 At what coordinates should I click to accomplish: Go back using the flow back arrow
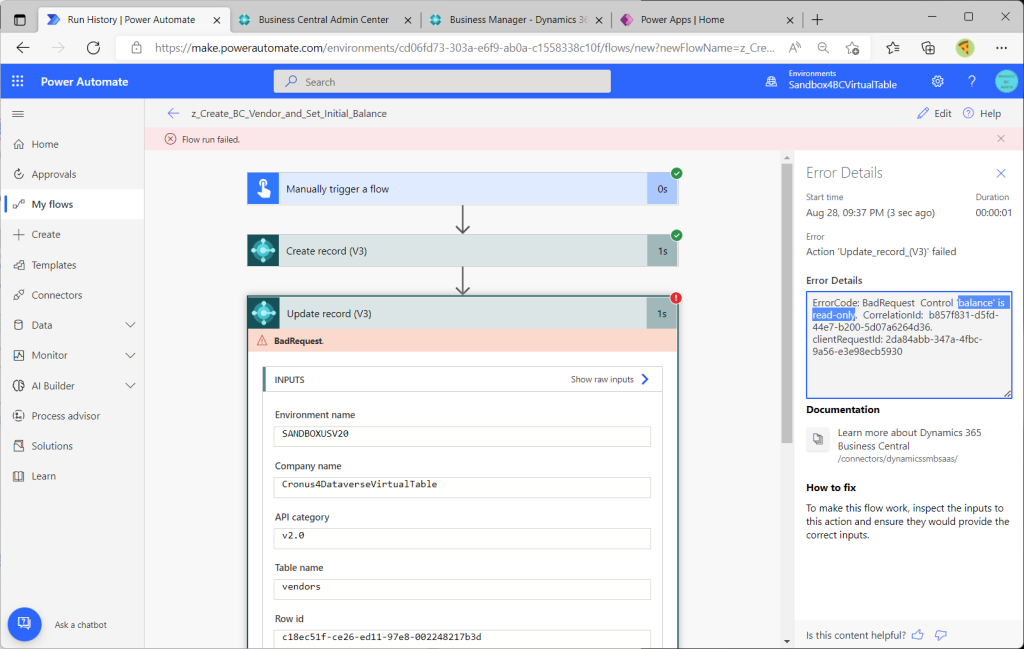[x=174, y=113]
